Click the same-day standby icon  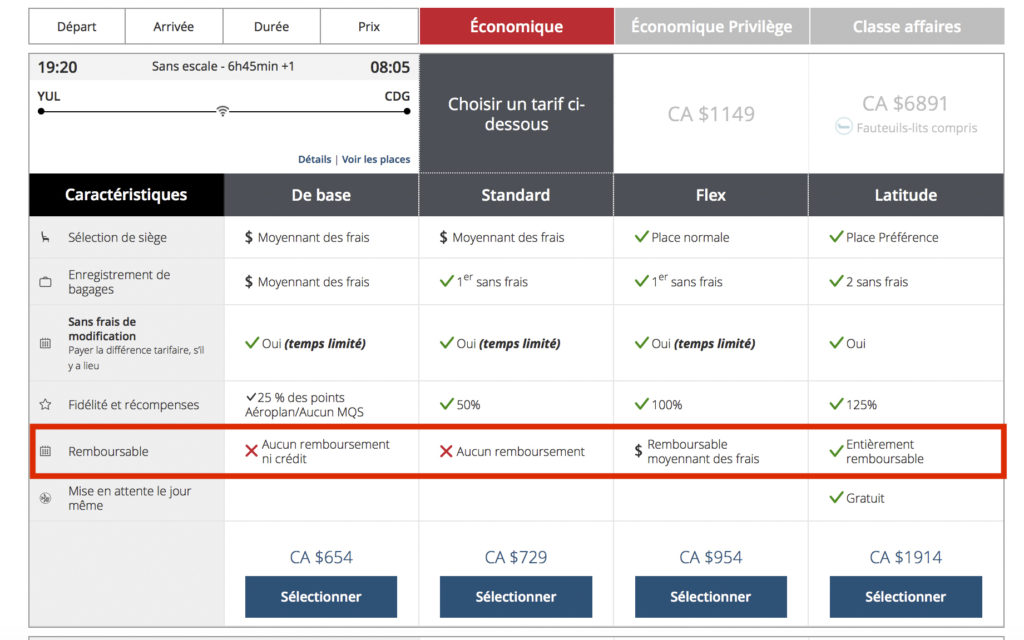pos(45,498)
